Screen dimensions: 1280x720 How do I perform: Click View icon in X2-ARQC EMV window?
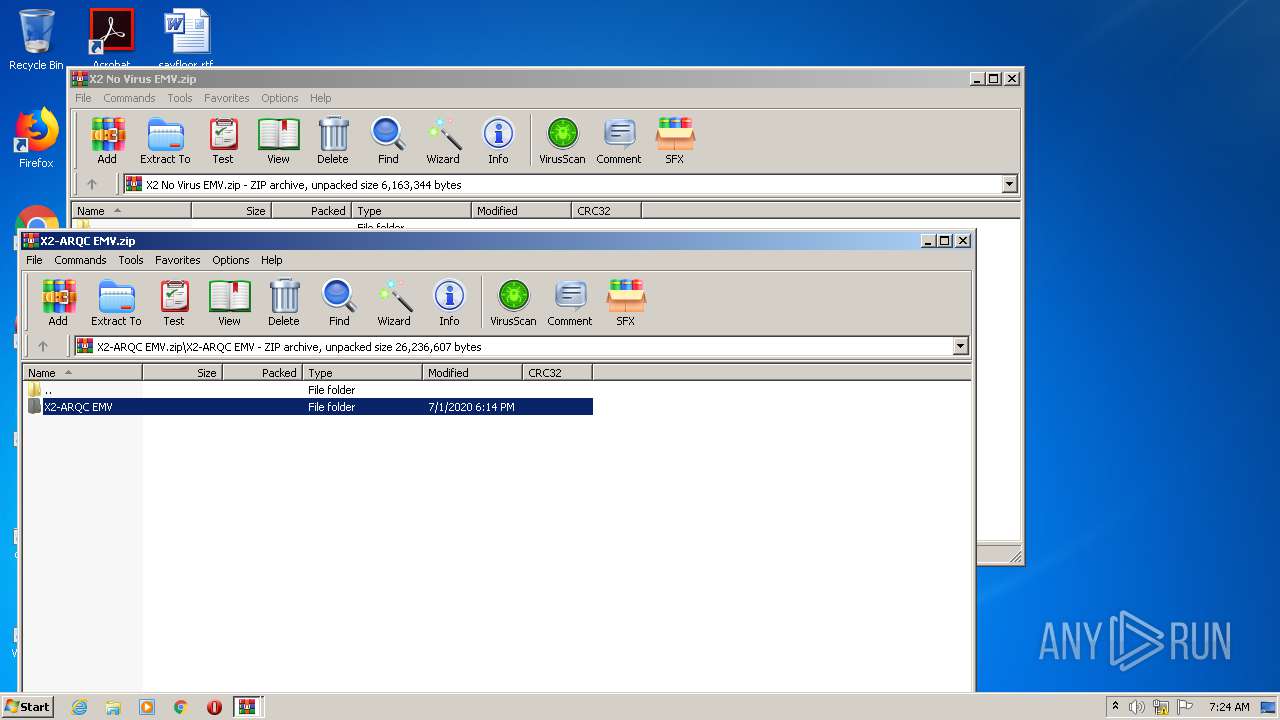(229, 303)
